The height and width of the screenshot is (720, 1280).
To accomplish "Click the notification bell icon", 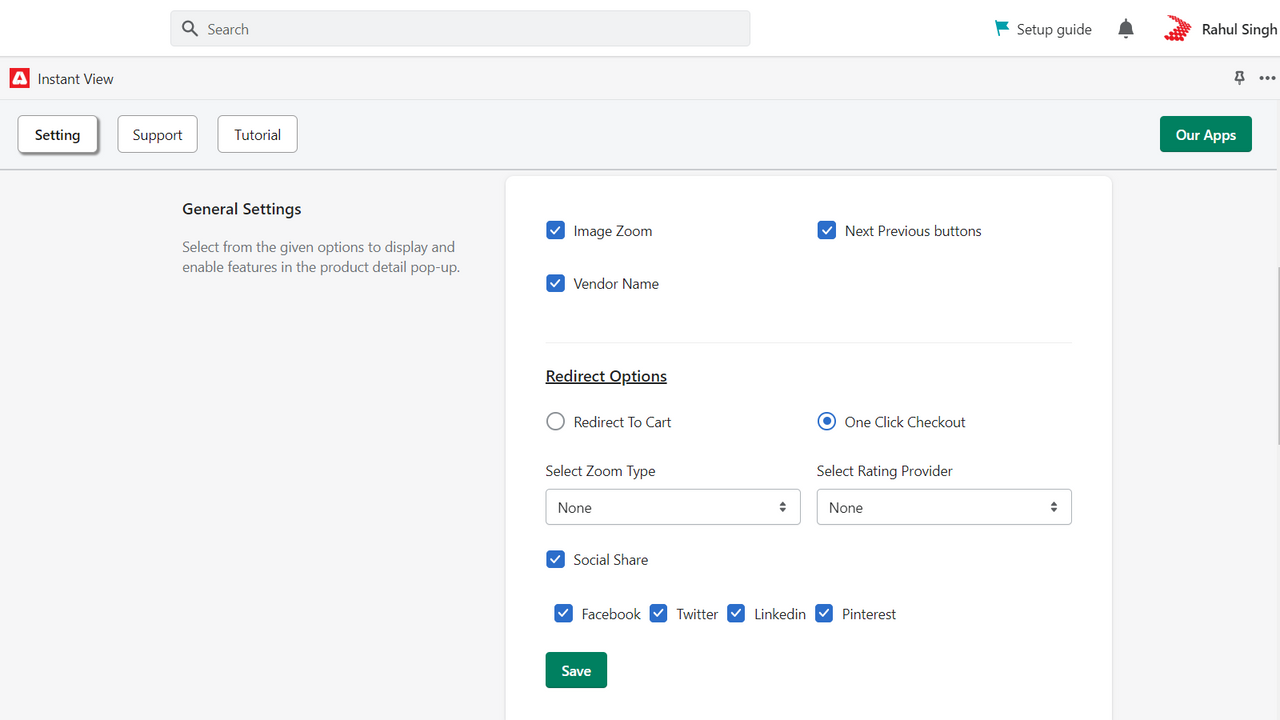I will coord(1126,28).
